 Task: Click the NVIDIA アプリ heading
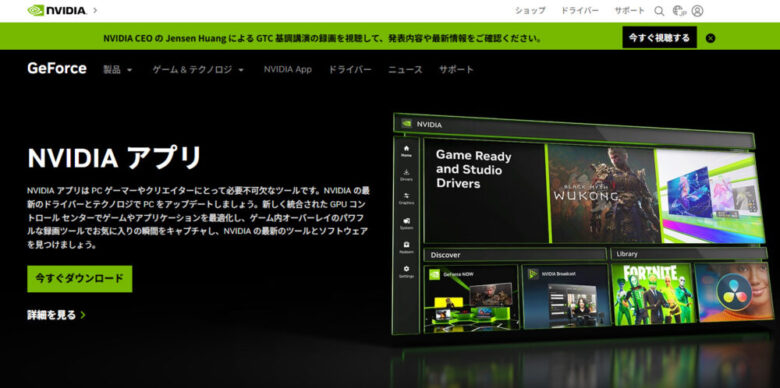click(114, 158)
